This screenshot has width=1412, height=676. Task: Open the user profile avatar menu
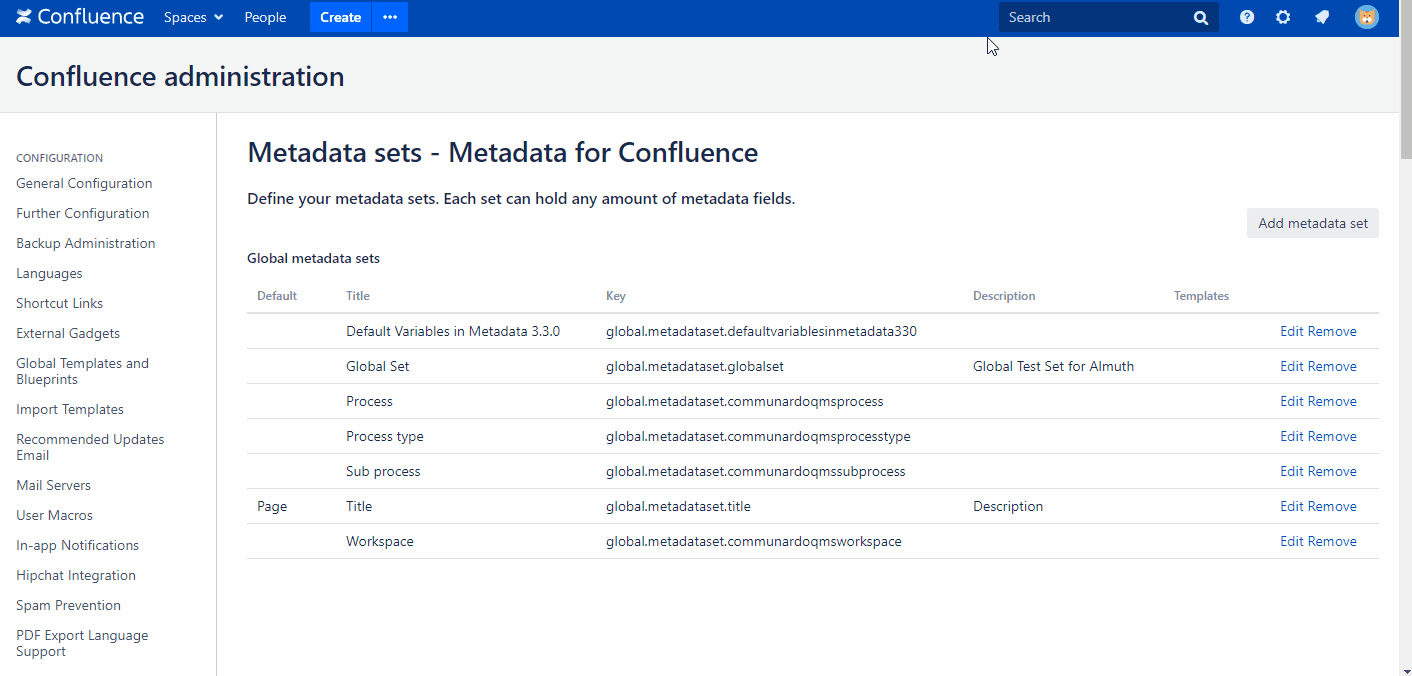1366,17
